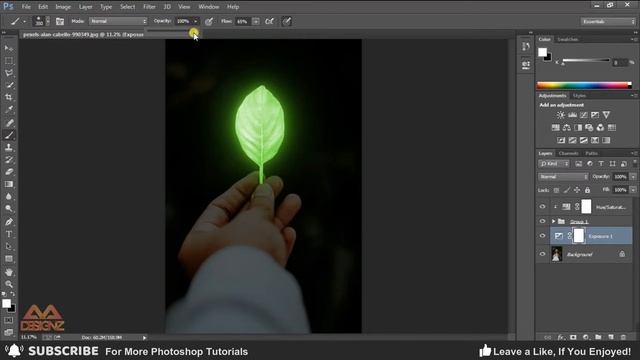Open the Flow slider dropdown arrow
640x360 pixels.
256,21
